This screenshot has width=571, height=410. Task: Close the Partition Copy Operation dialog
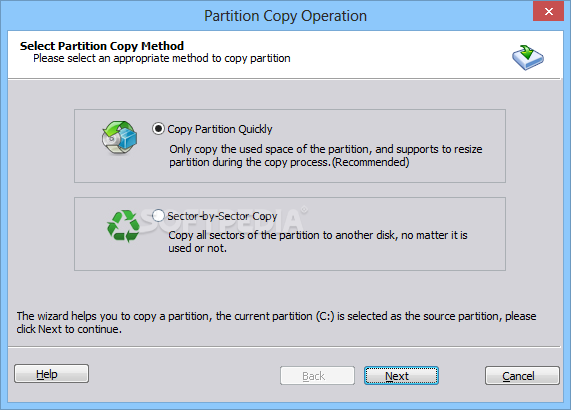pos(548,11)
